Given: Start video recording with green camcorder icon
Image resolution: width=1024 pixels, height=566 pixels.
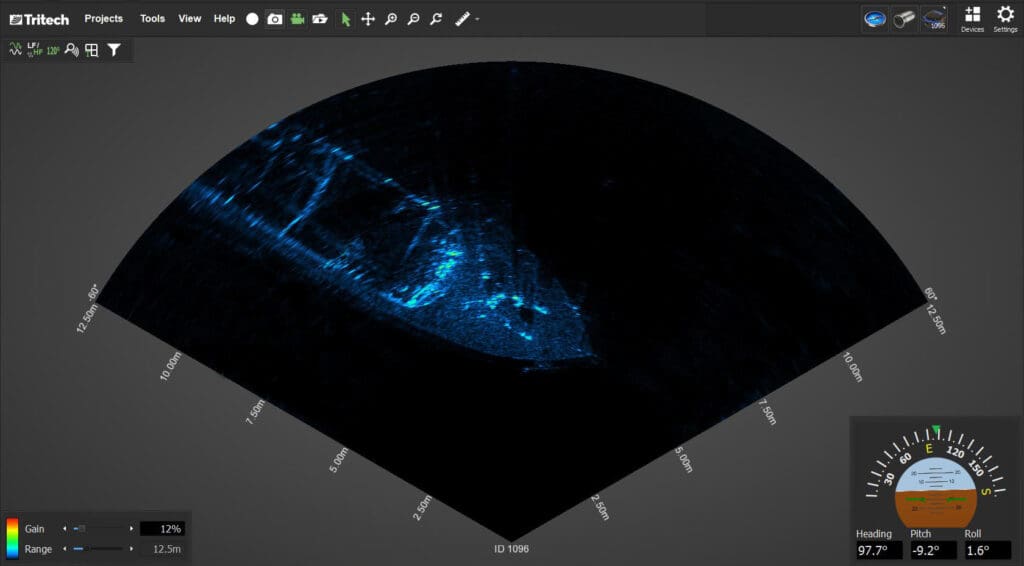Looking at the screenshot, I should [x=297, y=19].
